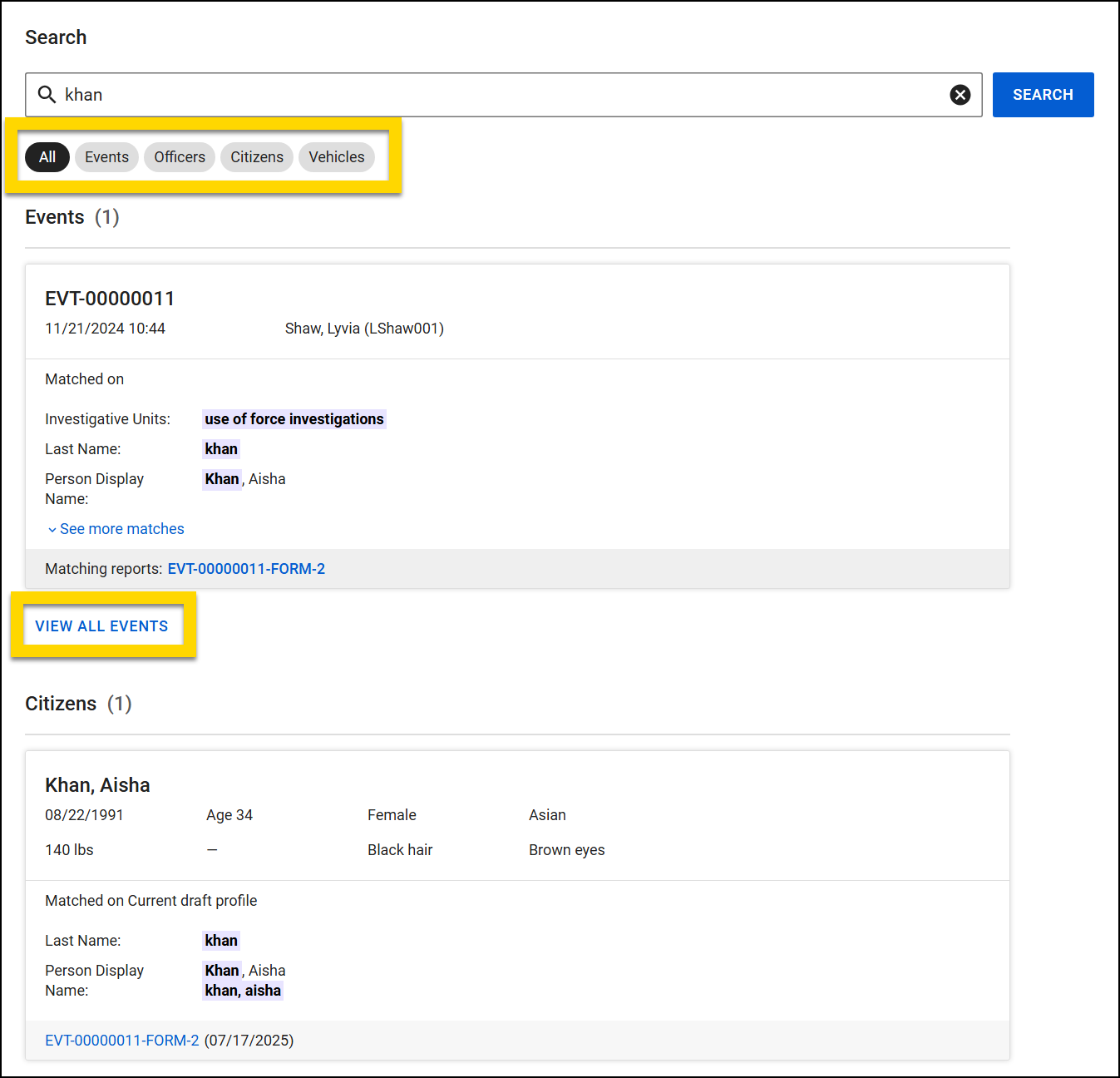
Task: Open matching report EVT-00000011-FORM-2
Action: 246,568
